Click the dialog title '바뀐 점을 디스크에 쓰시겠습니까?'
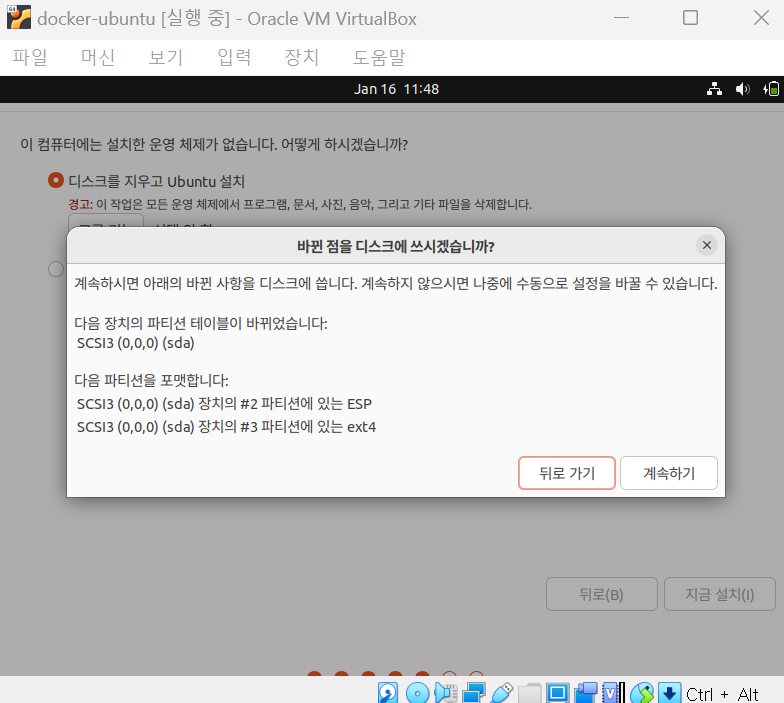Viewport: 784px width, 703px height. (x=396, y=246)
